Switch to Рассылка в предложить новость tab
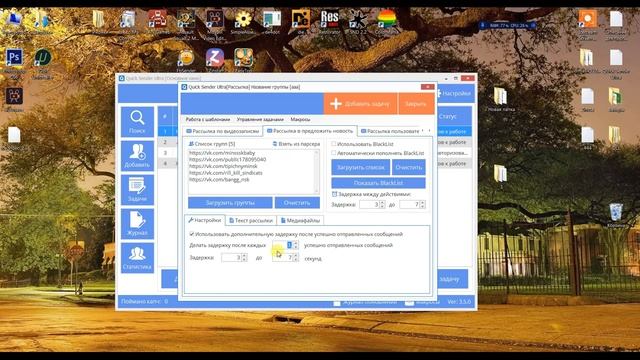Image resolution: width=640 pixels, height=360 pixels. point(310,131)
